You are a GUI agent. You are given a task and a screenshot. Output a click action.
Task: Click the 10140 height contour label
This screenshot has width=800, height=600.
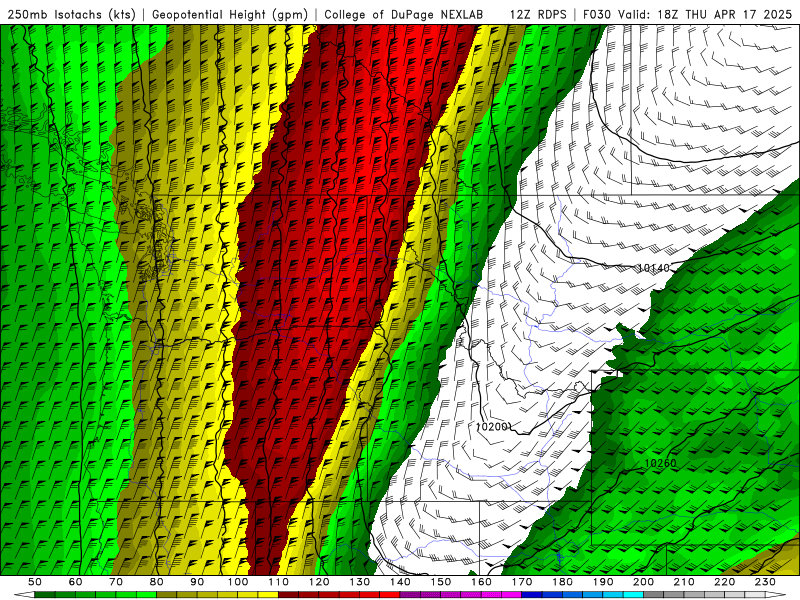click(654, 268)
